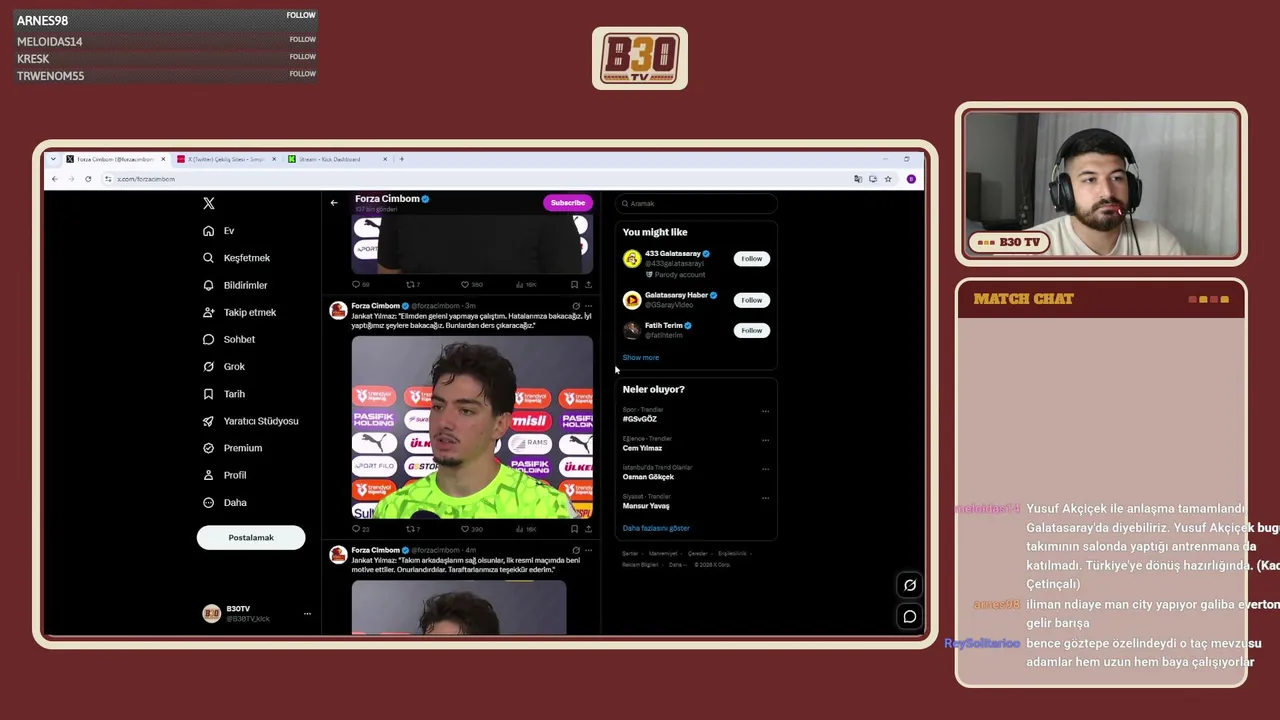The height and width of the screenshot is (720, 1280).
Task: Click the Postalamak post button
Action: click(x=251, y=538)
